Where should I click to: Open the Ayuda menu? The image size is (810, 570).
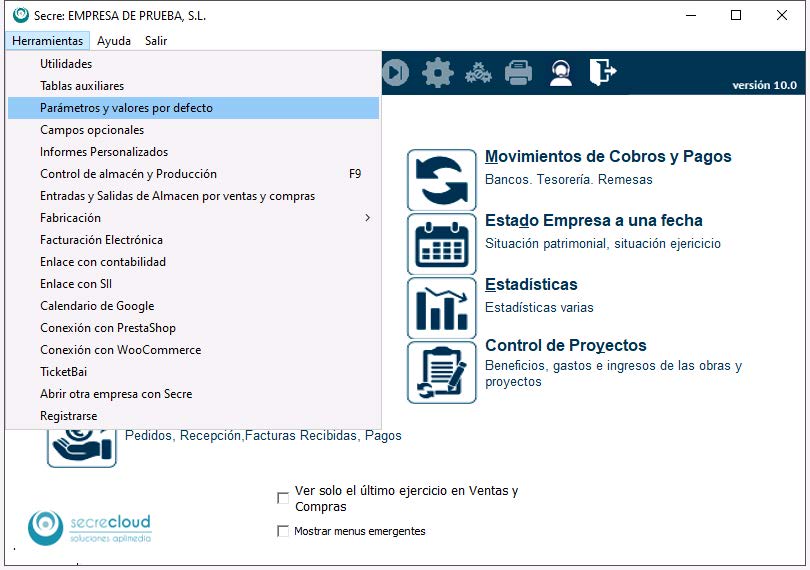pyautogui.click(x=114, y=41)
